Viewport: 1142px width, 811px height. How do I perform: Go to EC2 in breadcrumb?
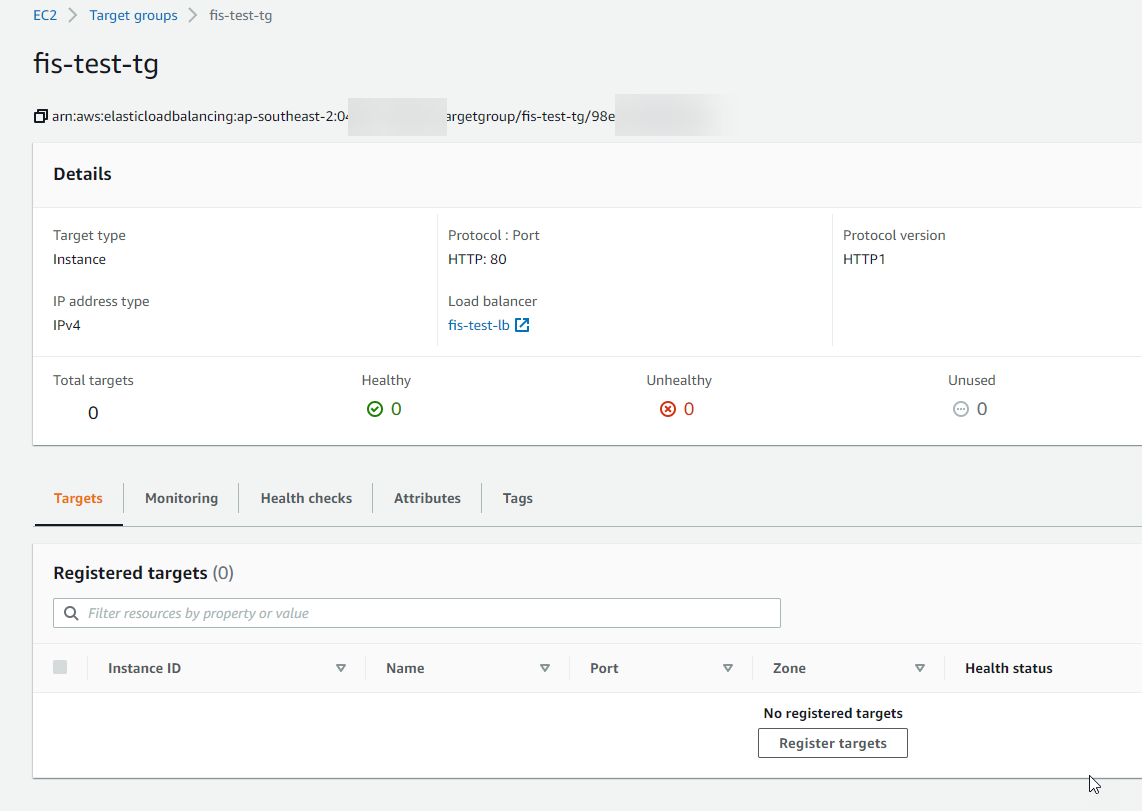pos(46,15)
